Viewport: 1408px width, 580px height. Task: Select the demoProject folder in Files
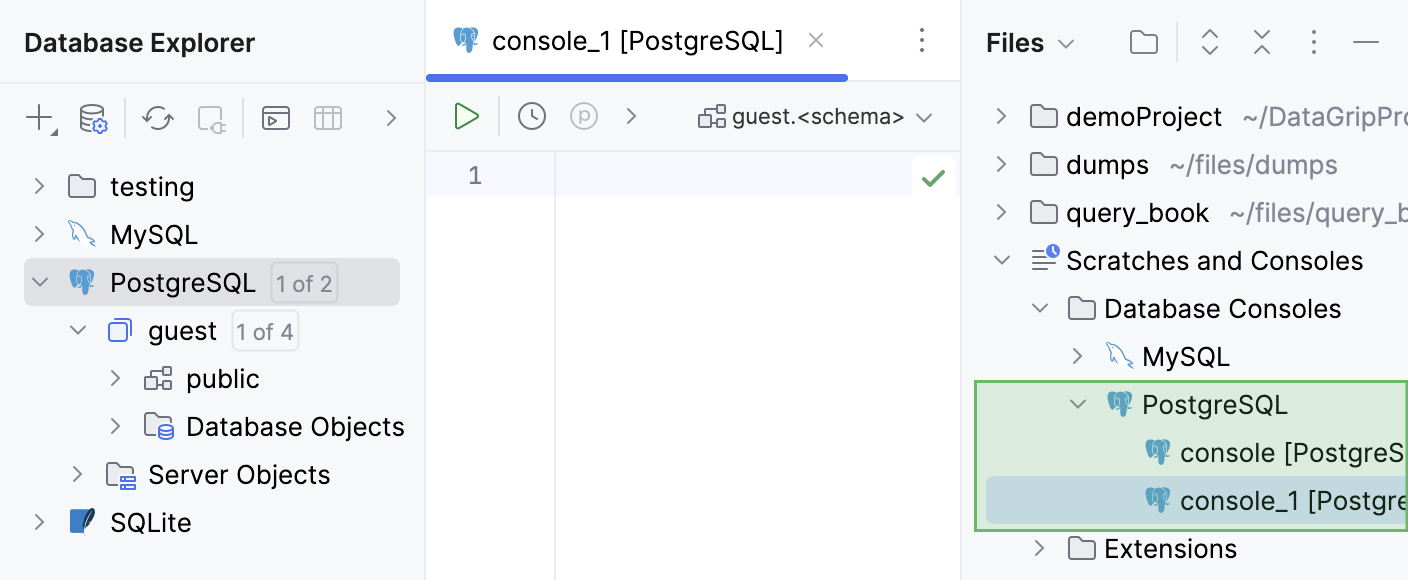(x=1144, y=117)
